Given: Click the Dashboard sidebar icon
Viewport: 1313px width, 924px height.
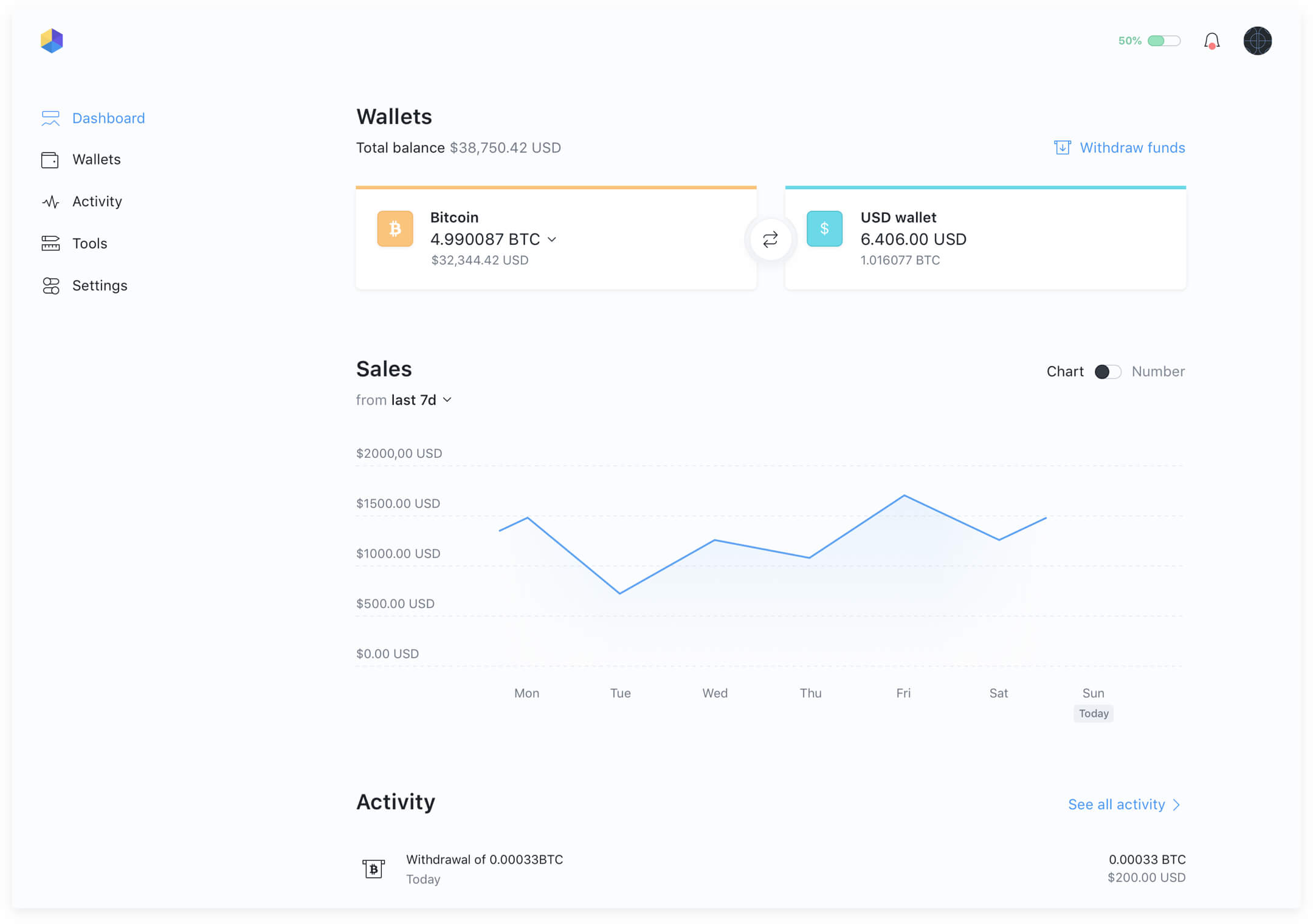Looking at the screenshot, I should (50, 118).
